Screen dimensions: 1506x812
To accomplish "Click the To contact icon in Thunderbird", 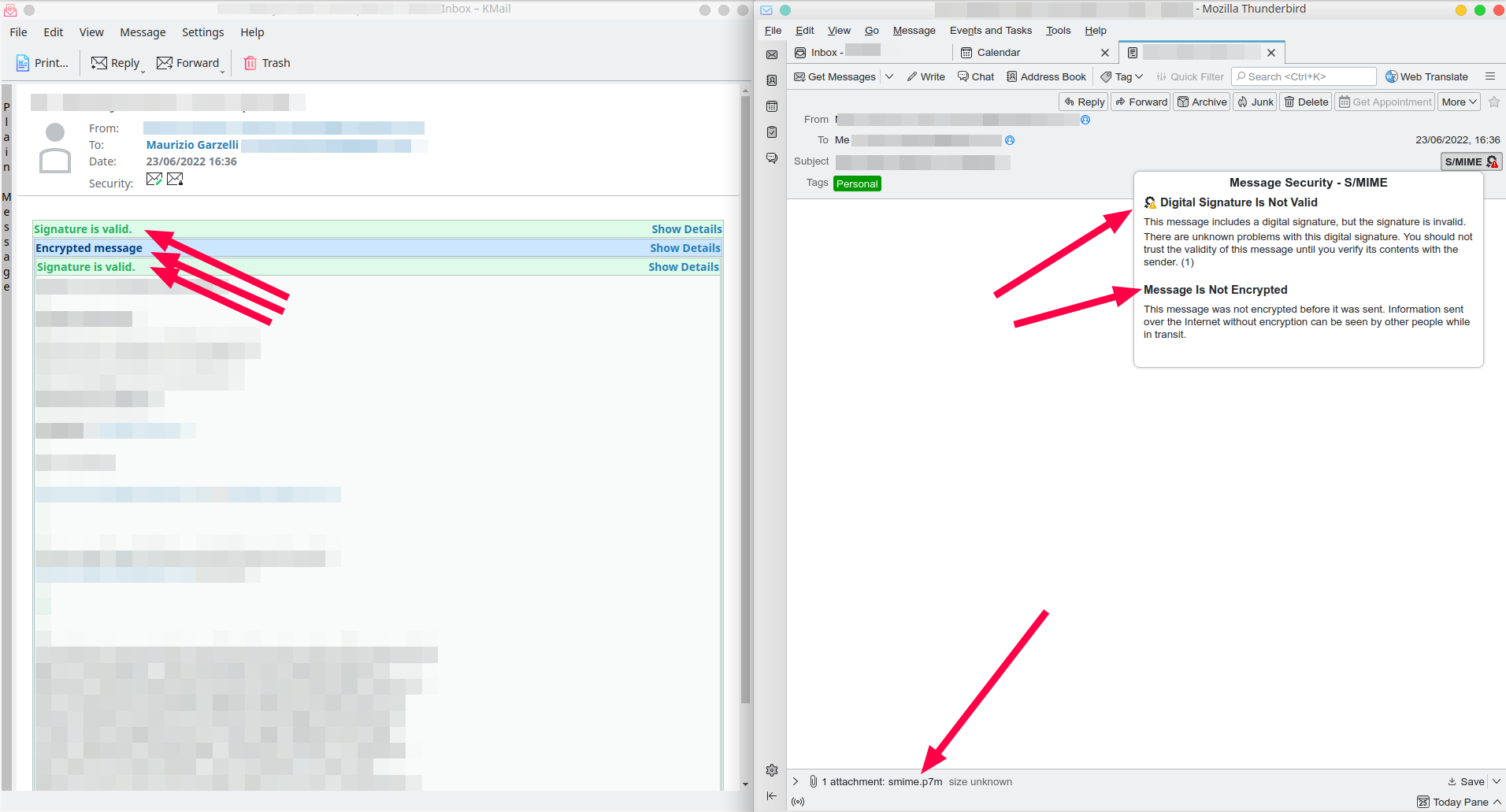I will pos(1010,140).
